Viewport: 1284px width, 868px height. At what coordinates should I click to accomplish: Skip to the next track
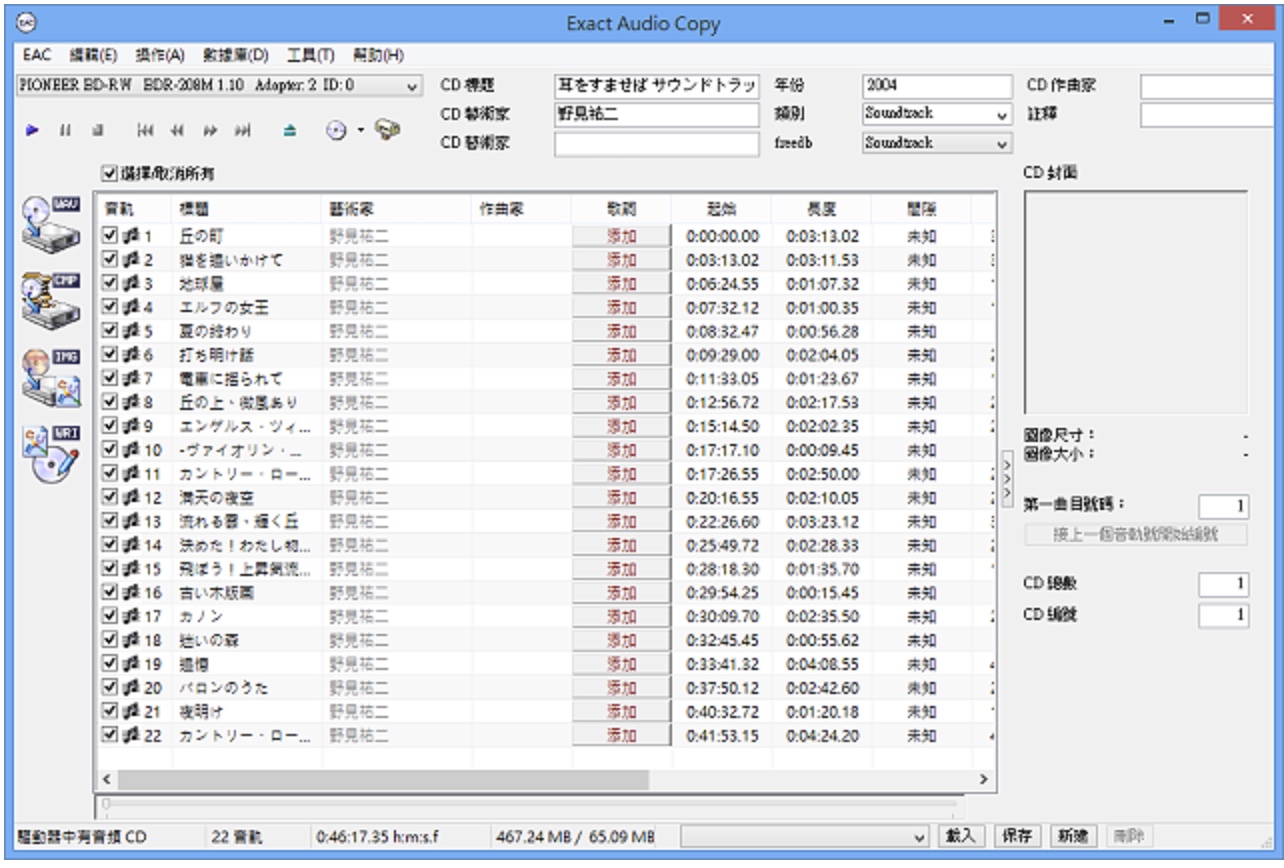tap(242, 131)
